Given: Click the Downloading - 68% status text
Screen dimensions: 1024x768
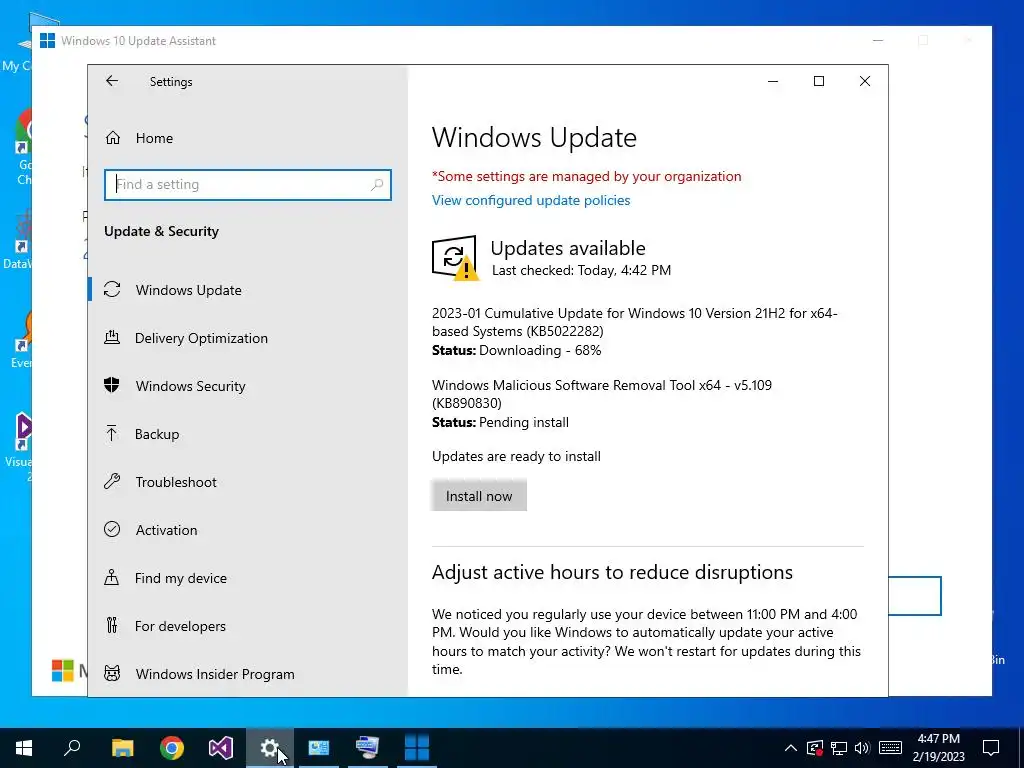Looking at the screenshot, I should [539, 351].
